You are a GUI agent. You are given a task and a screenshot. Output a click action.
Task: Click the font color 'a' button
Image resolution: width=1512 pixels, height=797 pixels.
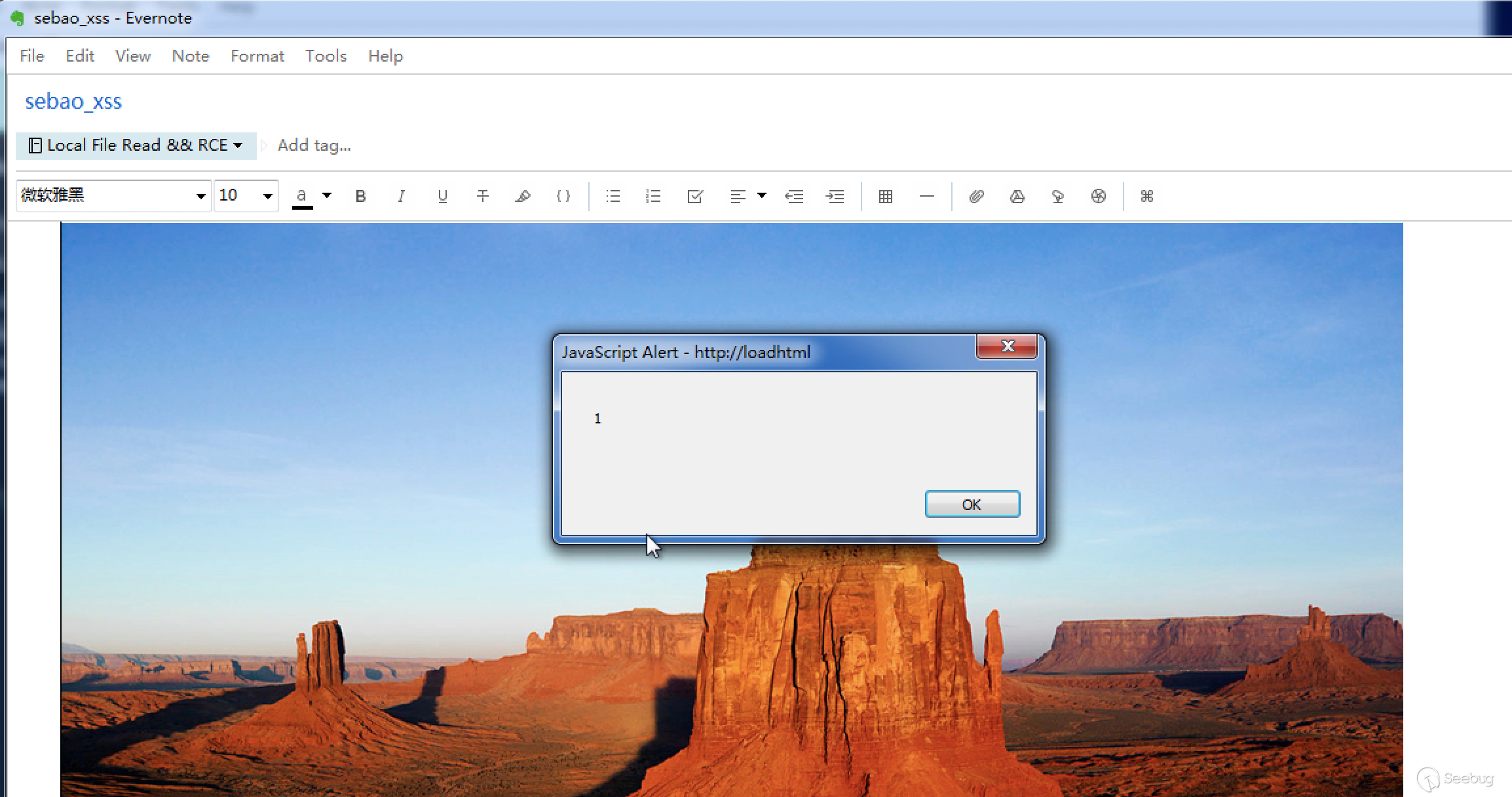click(302, 197)
